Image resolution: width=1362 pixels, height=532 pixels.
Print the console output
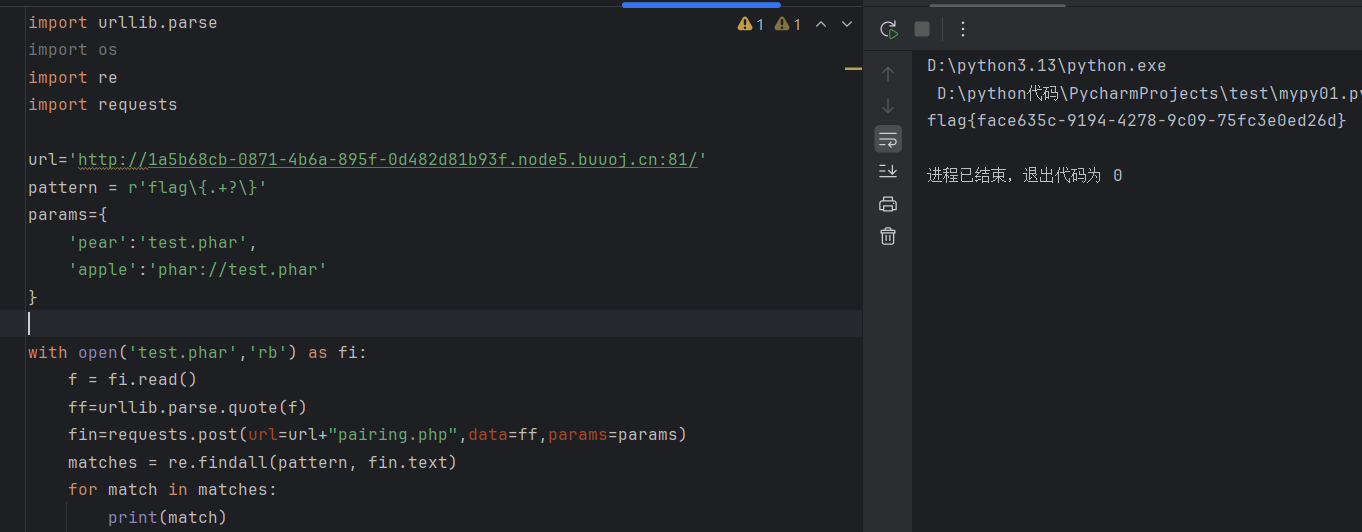coord(888,204)
